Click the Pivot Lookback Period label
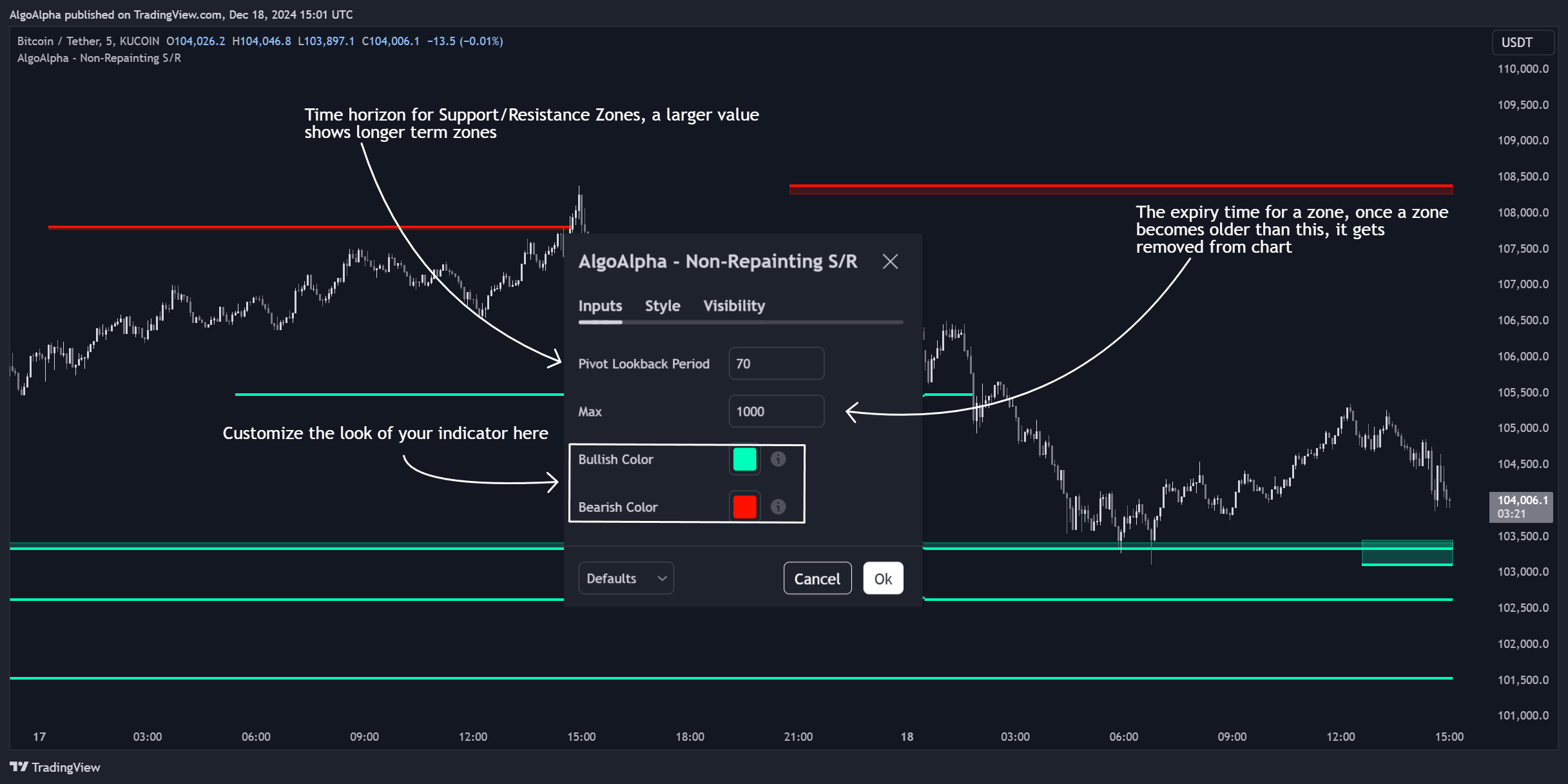This screenshot has width=1568, height=784. 644,364
